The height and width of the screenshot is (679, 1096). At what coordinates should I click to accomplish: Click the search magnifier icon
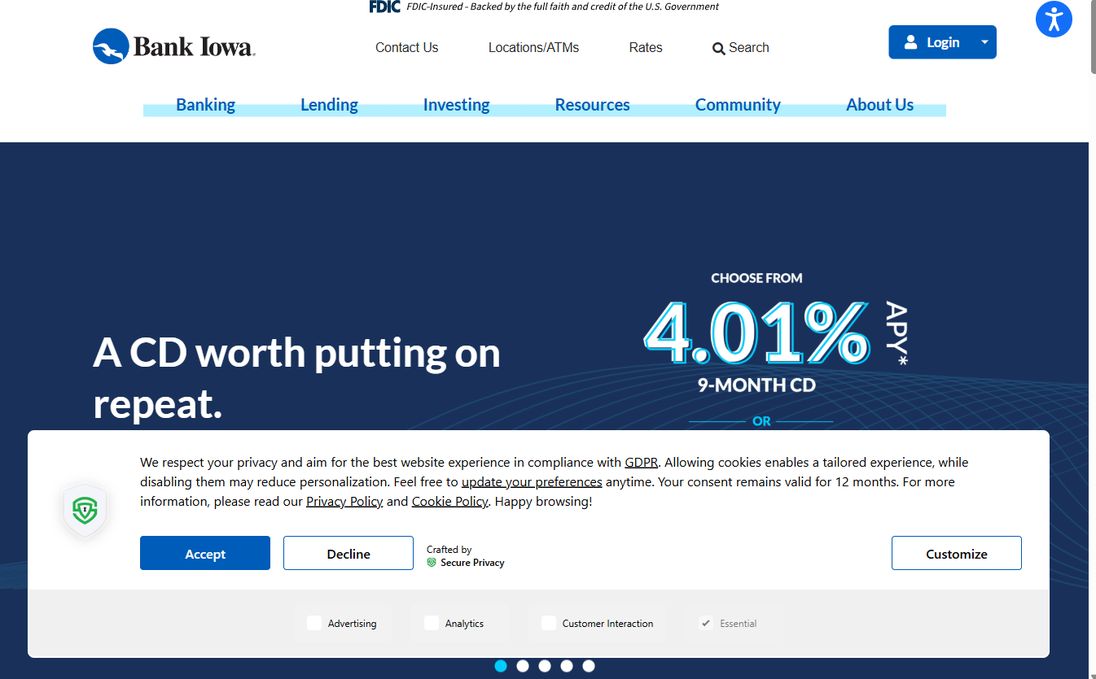(x=718, y=48)
